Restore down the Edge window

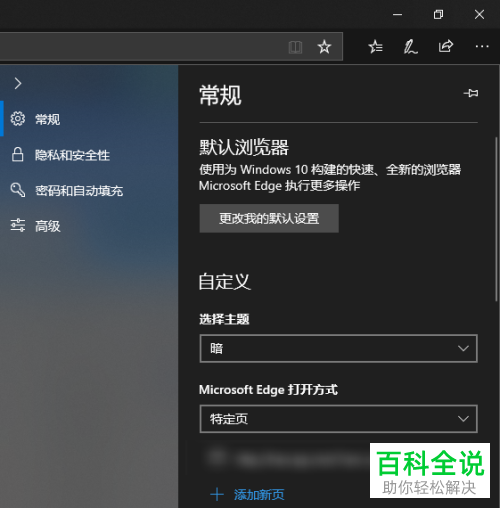tap(438, 14)
